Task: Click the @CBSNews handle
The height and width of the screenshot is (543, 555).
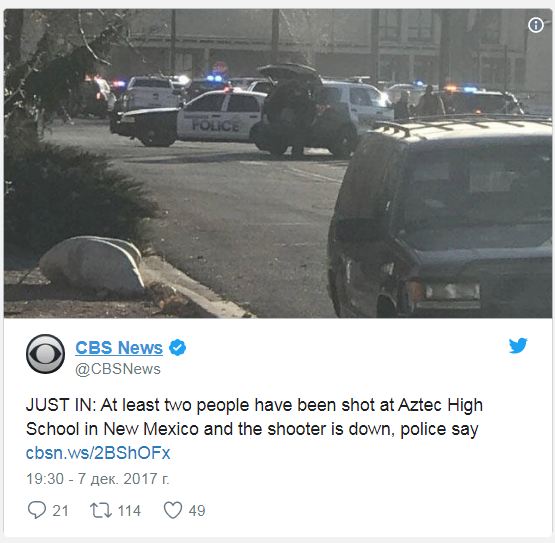Action: [x=118, y=369]
